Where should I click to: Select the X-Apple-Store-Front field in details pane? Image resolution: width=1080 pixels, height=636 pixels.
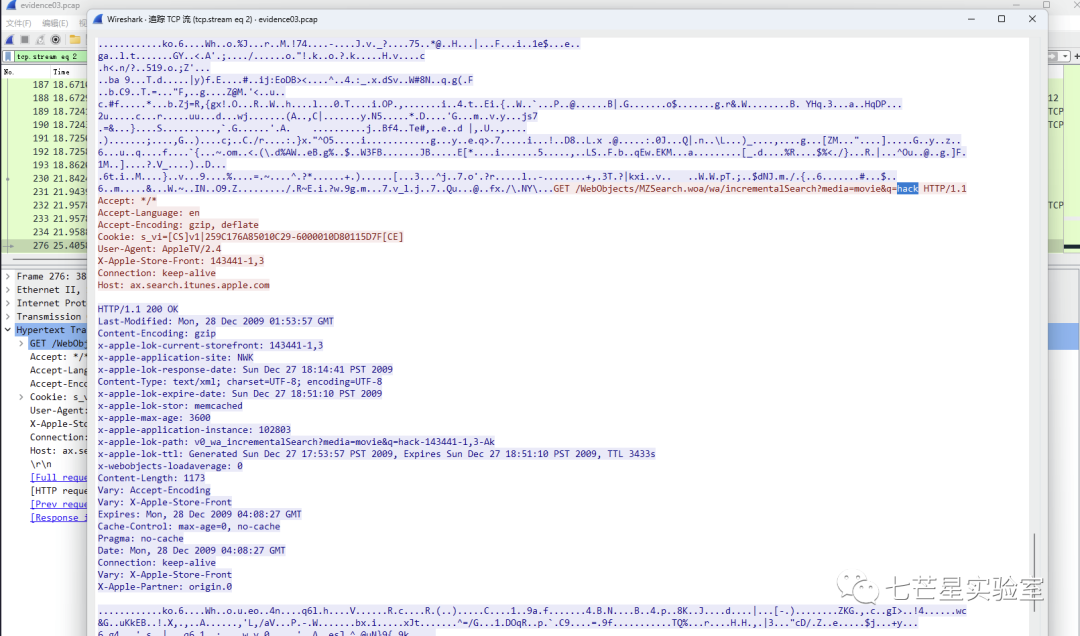coord(58,424)
